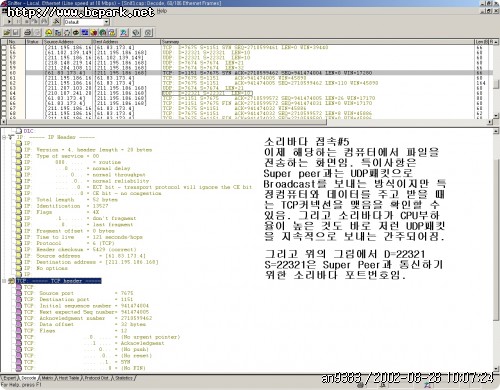This screenshot has height=390, width=500.
Task: Select TCP Destination port 1151 line
Action: click(x=78, y=299)
